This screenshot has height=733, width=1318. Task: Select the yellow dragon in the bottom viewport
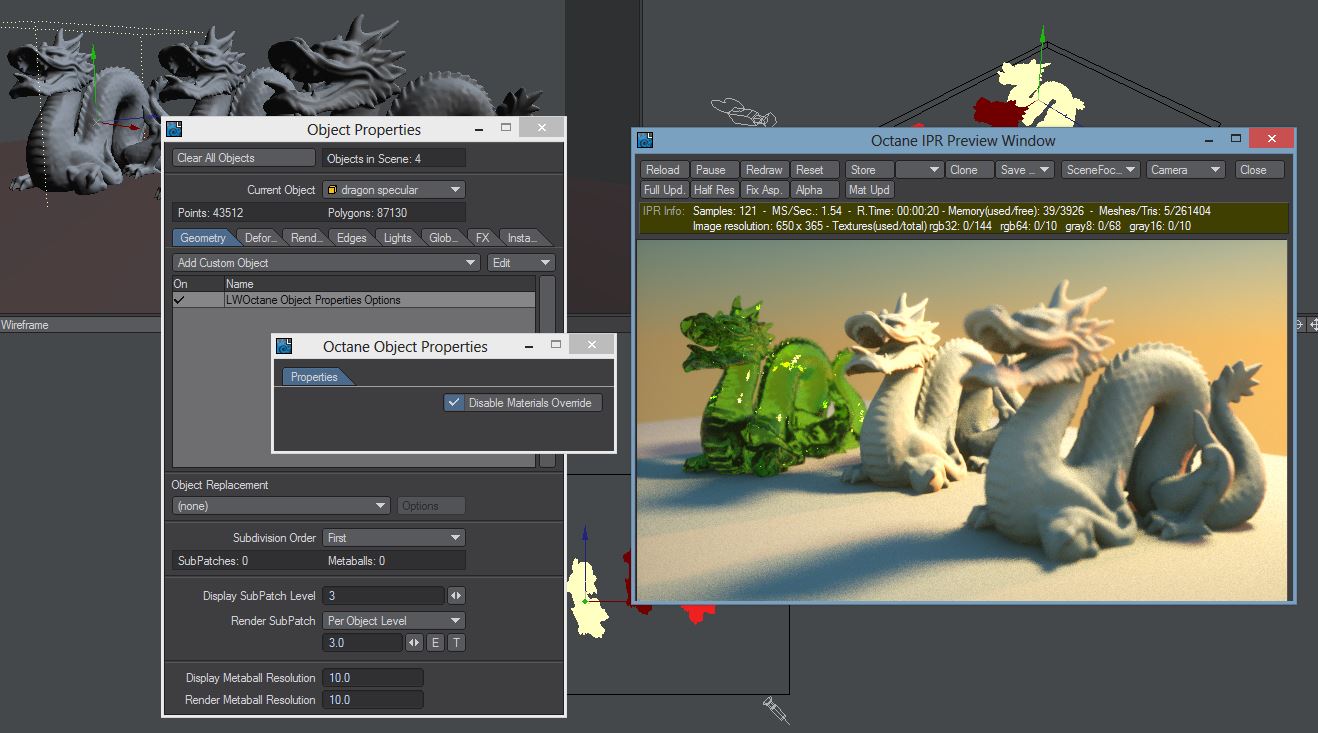[x=587, y=597]
